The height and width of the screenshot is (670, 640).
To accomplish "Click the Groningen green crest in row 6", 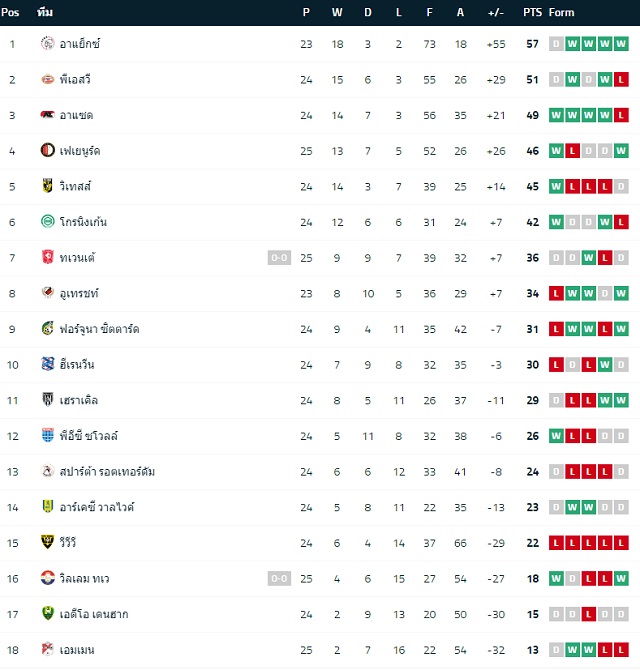I will (x=47, y=221).
